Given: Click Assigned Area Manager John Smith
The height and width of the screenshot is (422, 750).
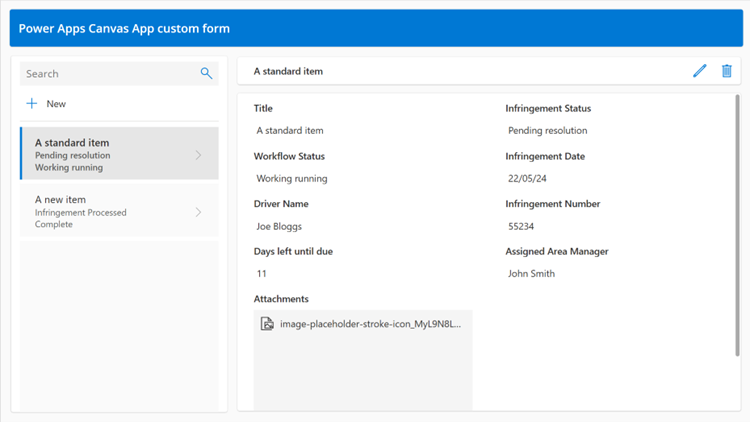Looking at the screenshot, I should 531,273.
